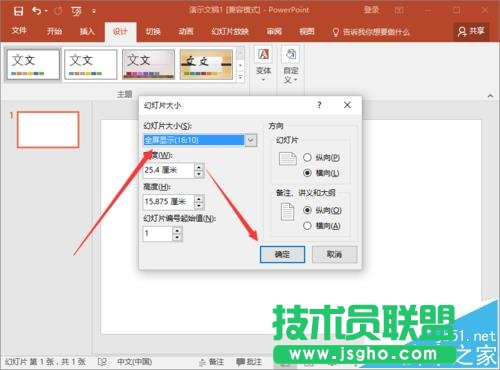This screenshot has width=500, height=370.
Task: Click the OK (确定) button
Action: tap(282, 254)
